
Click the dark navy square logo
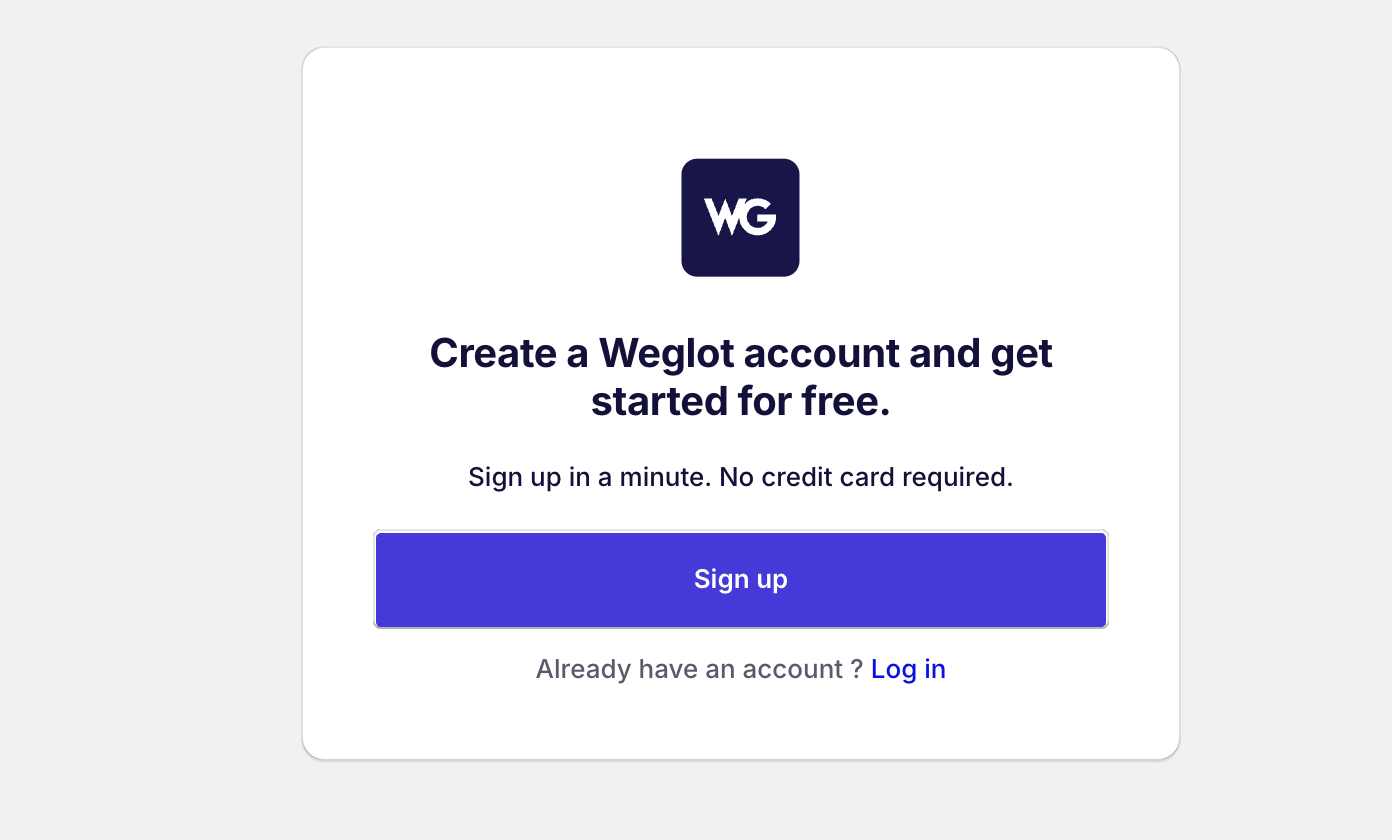click(740, 217)
